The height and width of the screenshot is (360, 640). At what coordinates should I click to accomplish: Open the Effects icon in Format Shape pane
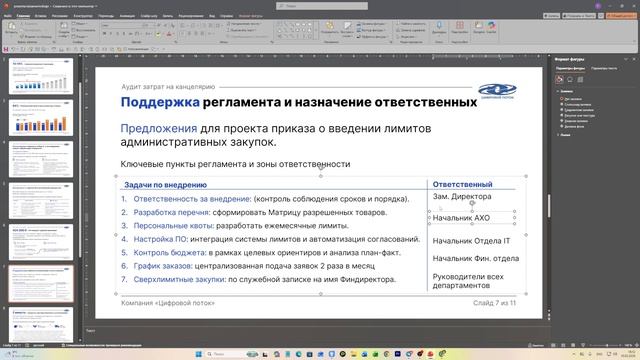570,80
